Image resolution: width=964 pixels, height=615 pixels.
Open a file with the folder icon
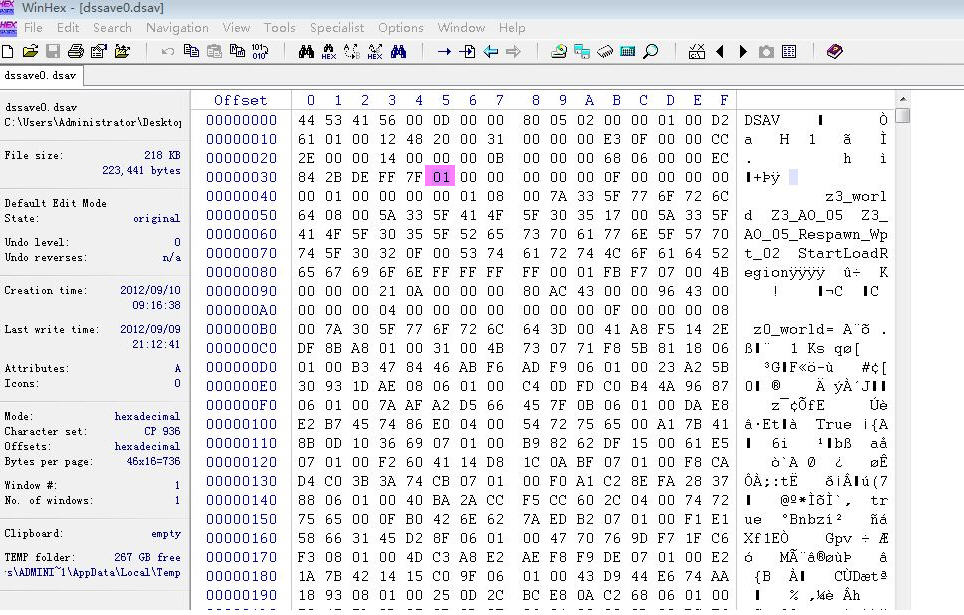click(x=30, y=51)
